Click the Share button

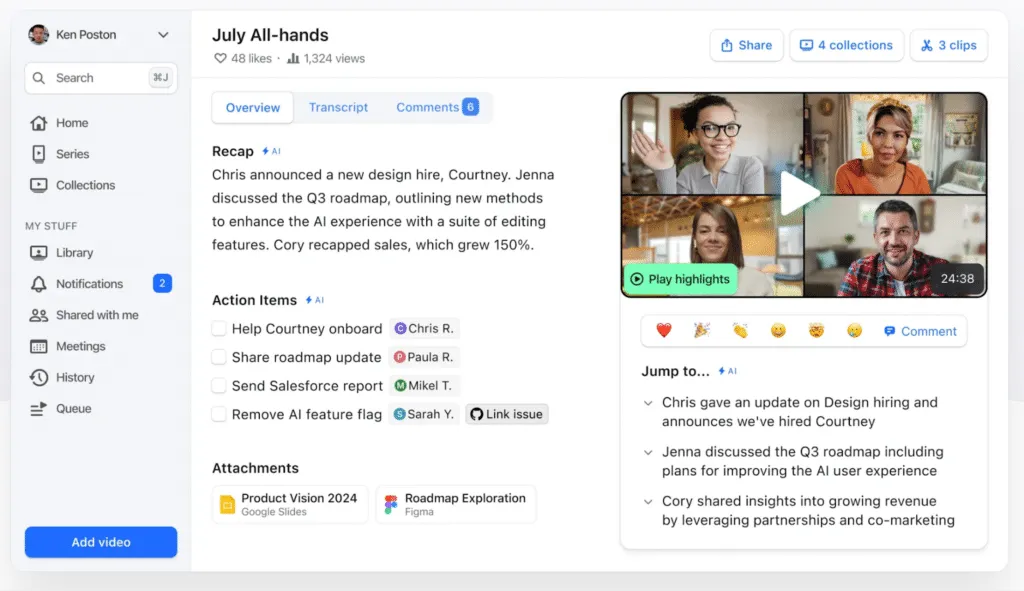[x=746, y=45]
